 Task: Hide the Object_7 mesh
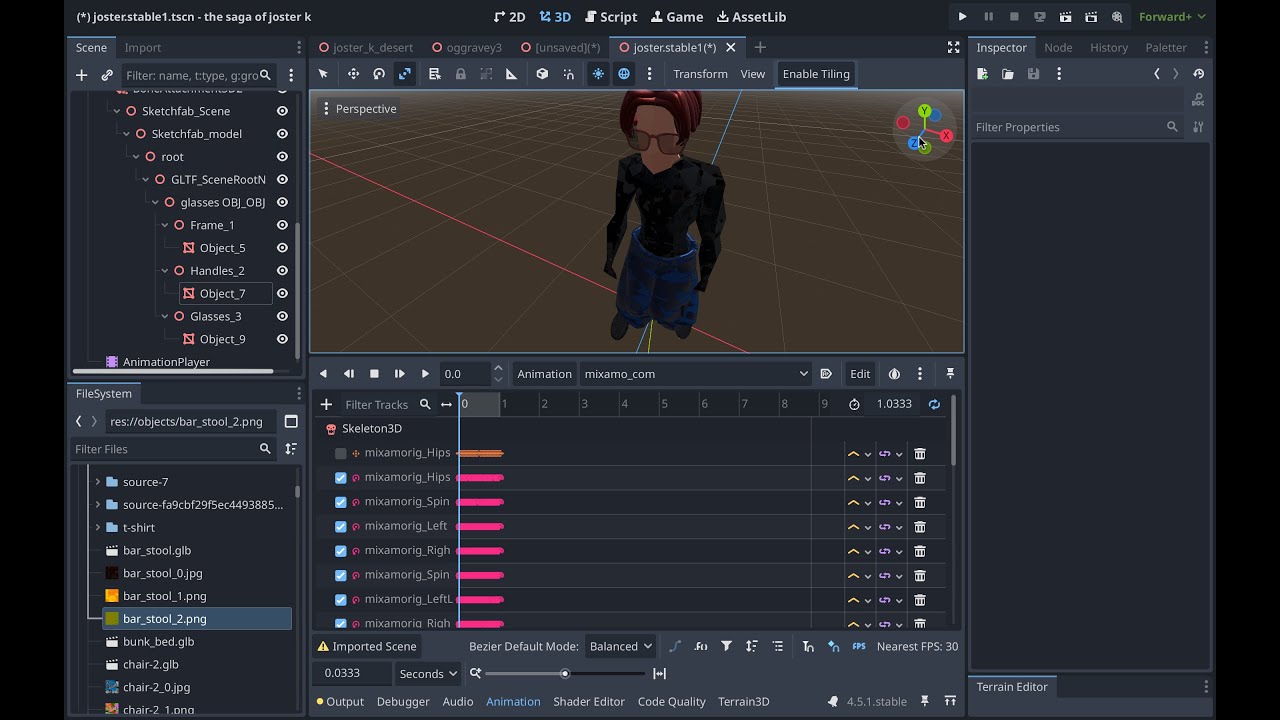(282, 294)
